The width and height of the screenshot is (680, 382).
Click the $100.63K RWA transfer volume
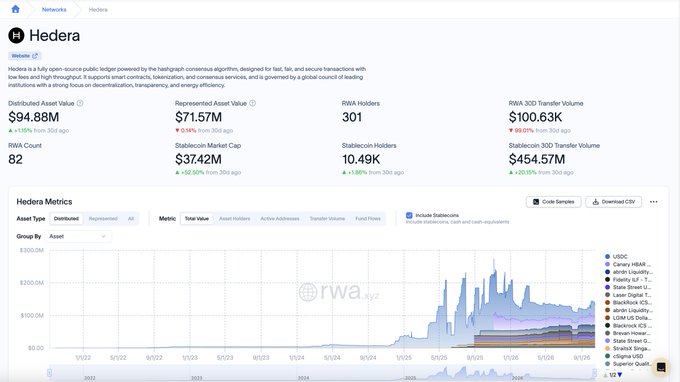[x=536, y=117]
